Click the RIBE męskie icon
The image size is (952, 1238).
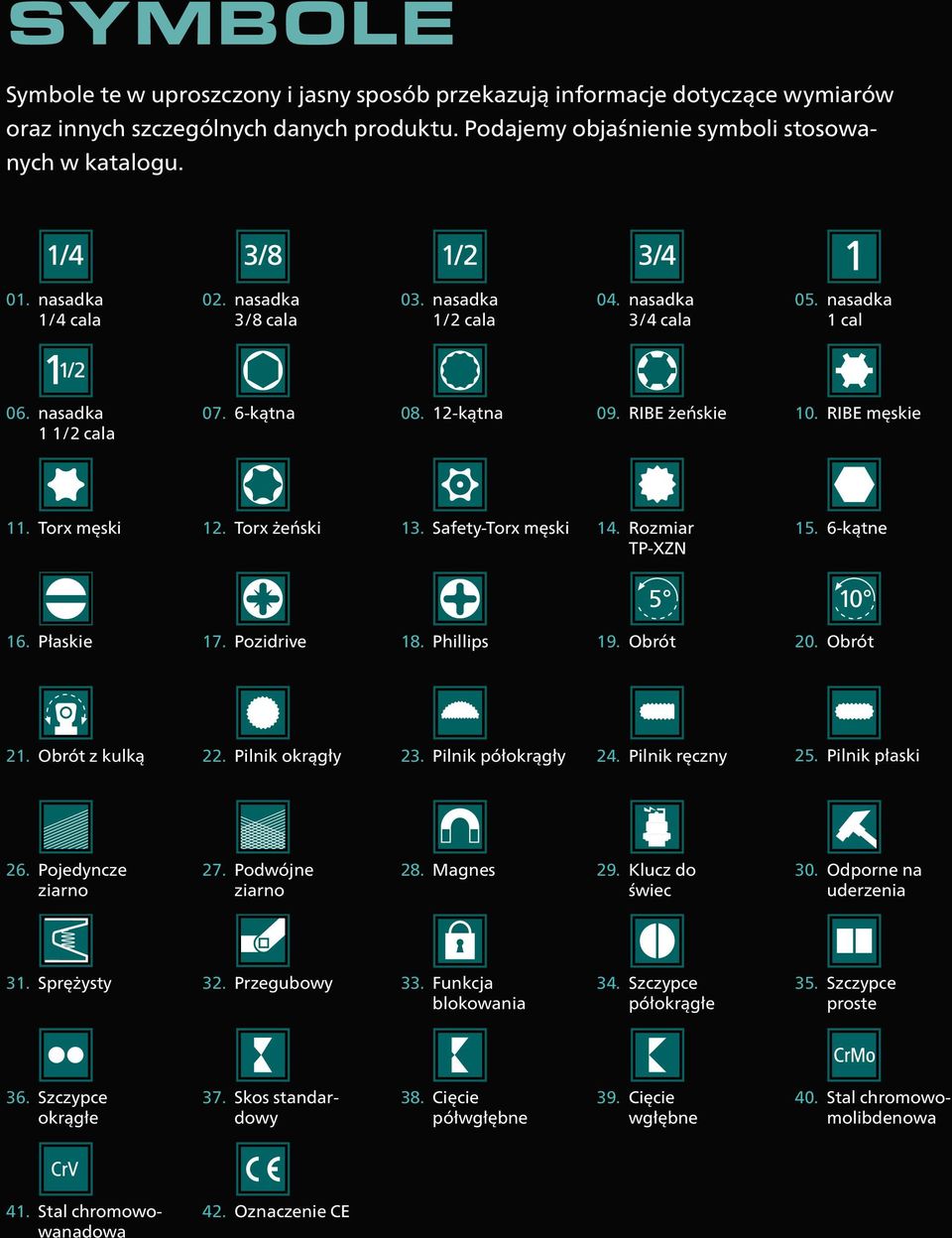tap(854, 370)
